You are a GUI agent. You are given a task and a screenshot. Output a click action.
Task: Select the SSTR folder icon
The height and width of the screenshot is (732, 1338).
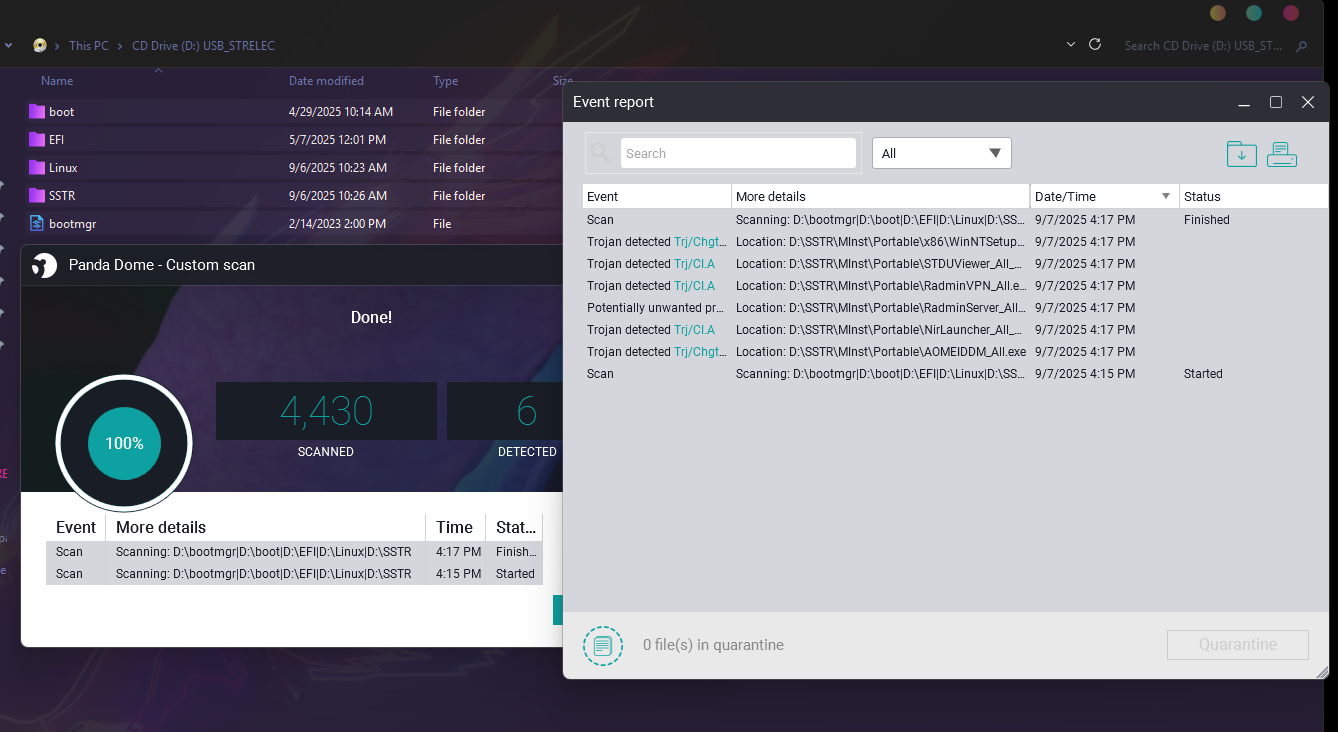click(37, 196)
